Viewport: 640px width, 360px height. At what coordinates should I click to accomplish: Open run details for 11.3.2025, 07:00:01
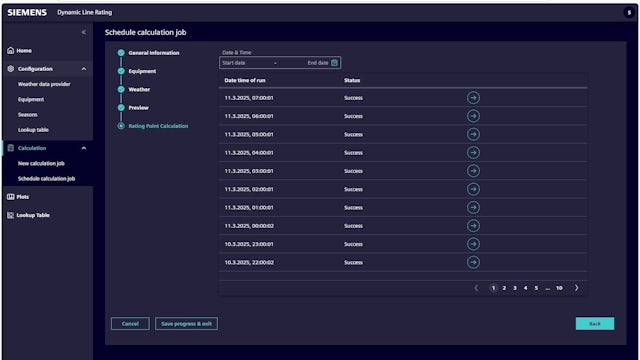click(x=473, y=98)
